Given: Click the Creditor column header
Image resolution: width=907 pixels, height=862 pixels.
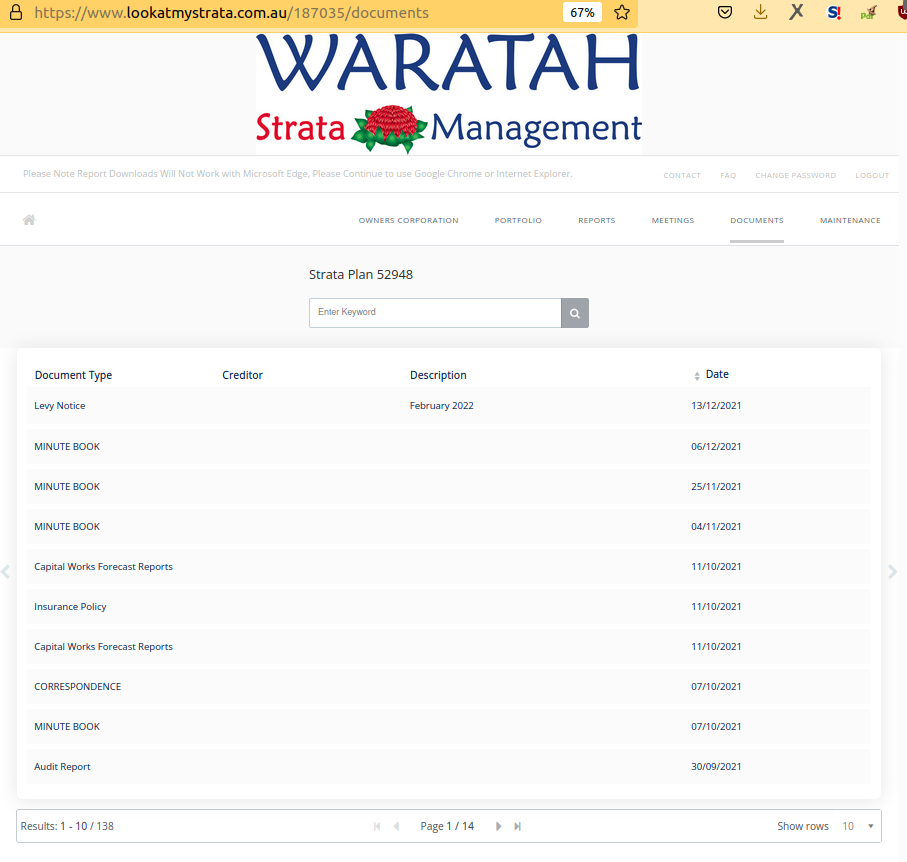Looking at the screenshot, I should [x=242, y=375].
